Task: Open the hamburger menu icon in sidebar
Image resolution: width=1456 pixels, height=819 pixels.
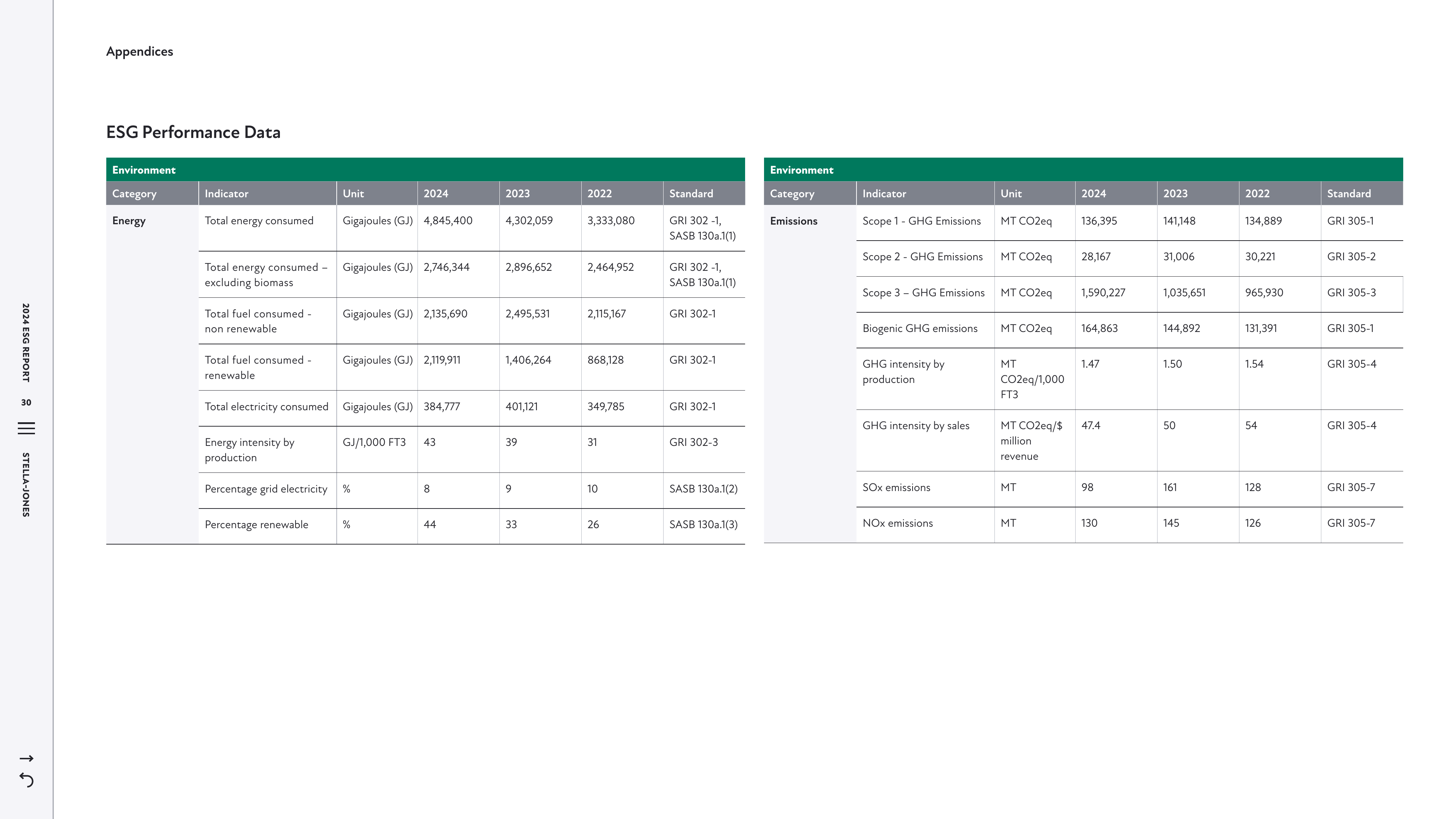Action: (x=26, y=428)
